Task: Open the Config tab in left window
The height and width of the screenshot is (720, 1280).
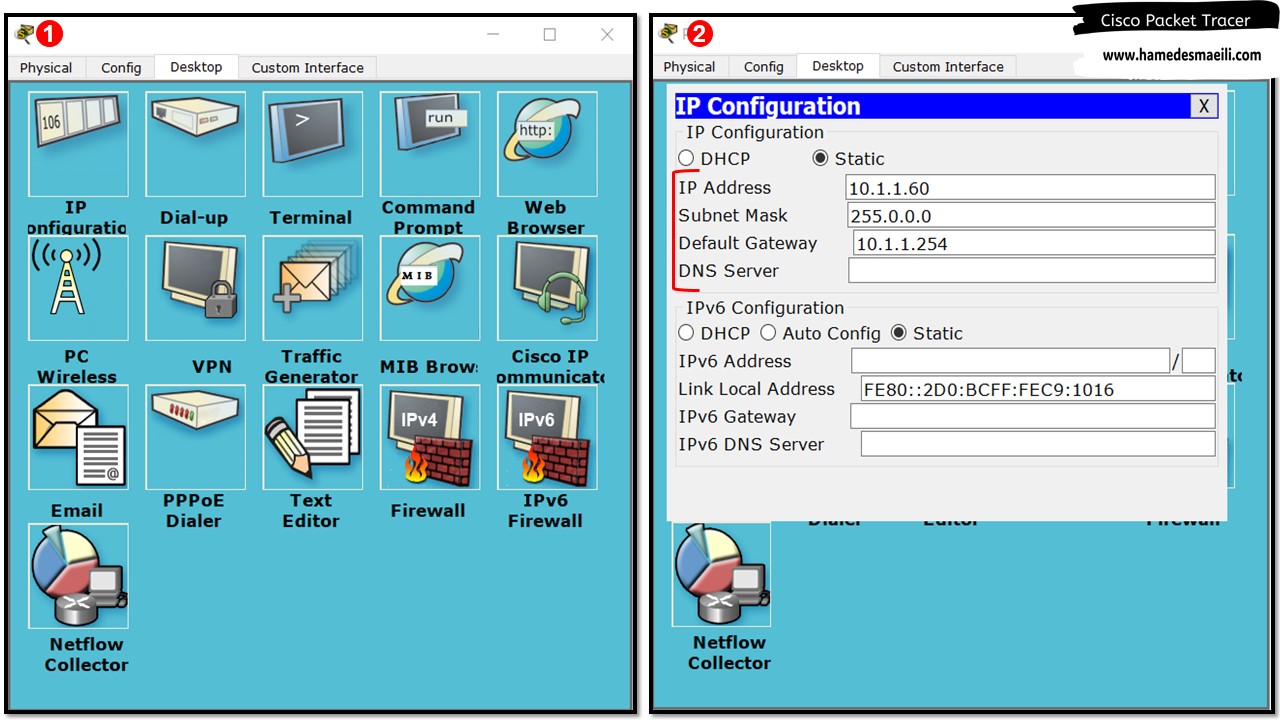Action: (x=121, y=68)
